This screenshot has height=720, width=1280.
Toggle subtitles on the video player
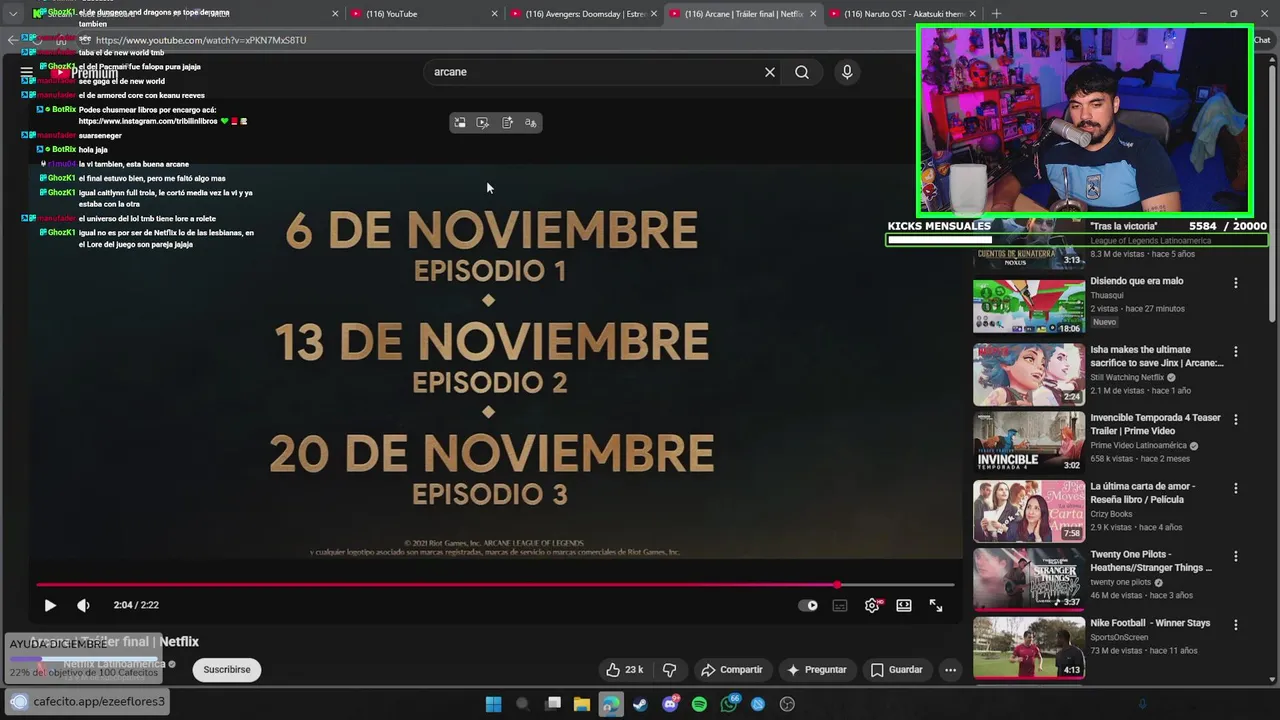(x=840, y=605)
